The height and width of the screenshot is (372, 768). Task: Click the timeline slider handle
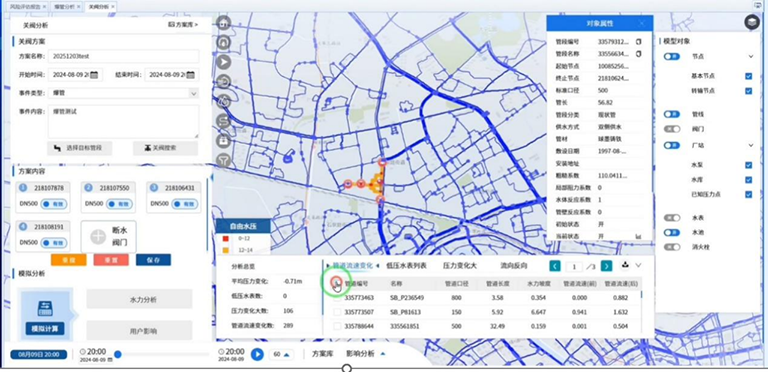click(x=118, y=354)
